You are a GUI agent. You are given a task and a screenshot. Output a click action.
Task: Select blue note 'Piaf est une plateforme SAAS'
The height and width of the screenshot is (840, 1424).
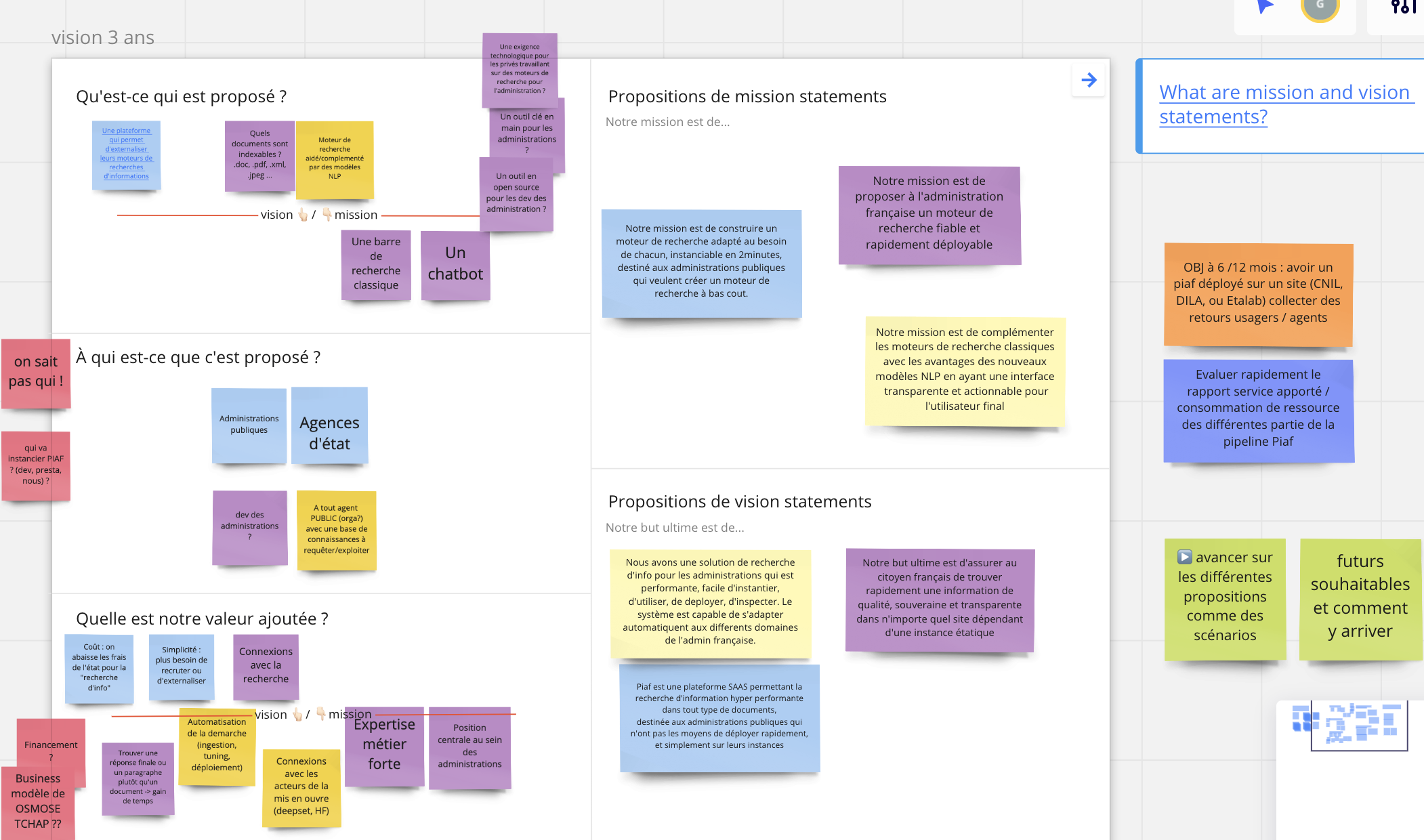coord(719,718)
